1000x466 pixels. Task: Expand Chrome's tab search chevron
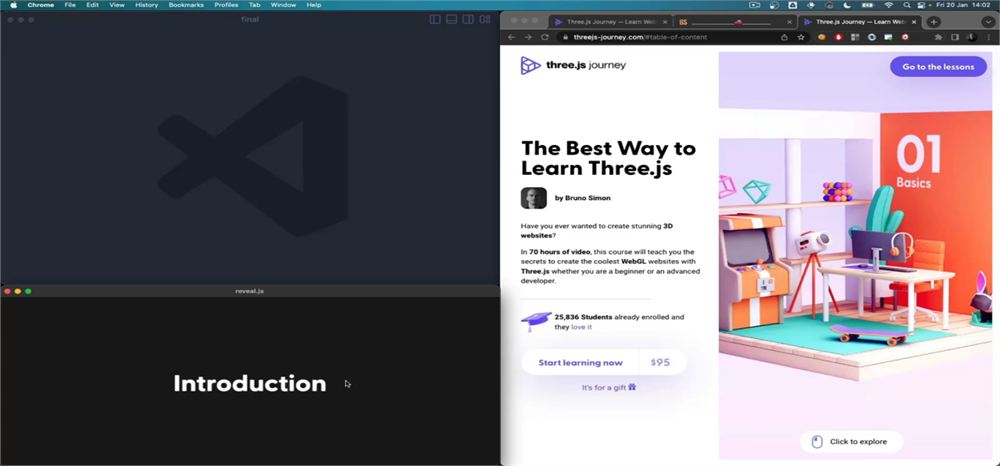(988, 22)
